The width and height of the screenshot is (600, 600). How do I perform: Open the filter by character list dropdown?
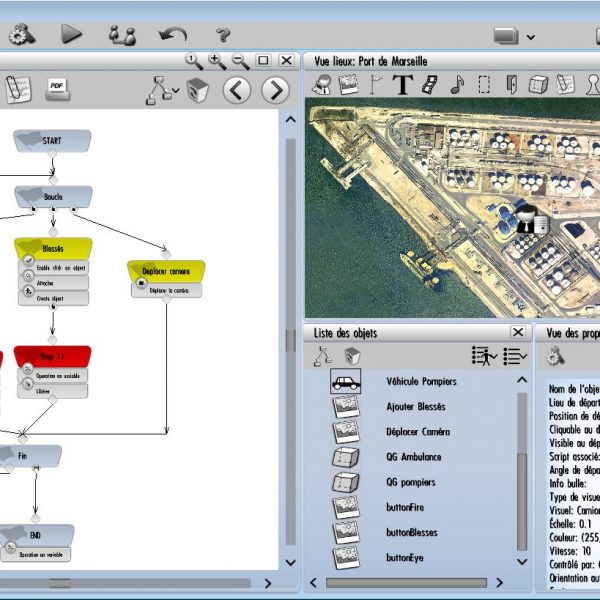484,356
